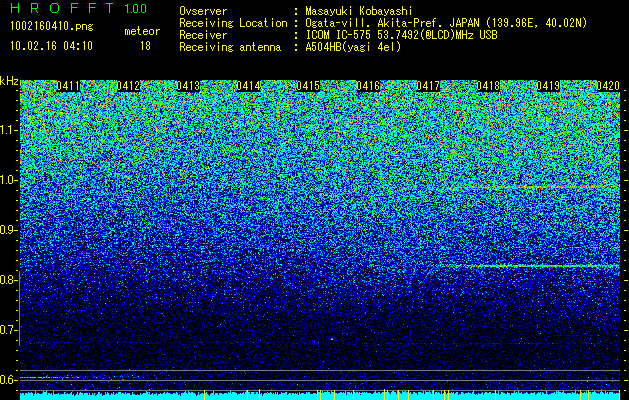
Task: Select the file name 1002160410.png
Action: click(51, 26)
